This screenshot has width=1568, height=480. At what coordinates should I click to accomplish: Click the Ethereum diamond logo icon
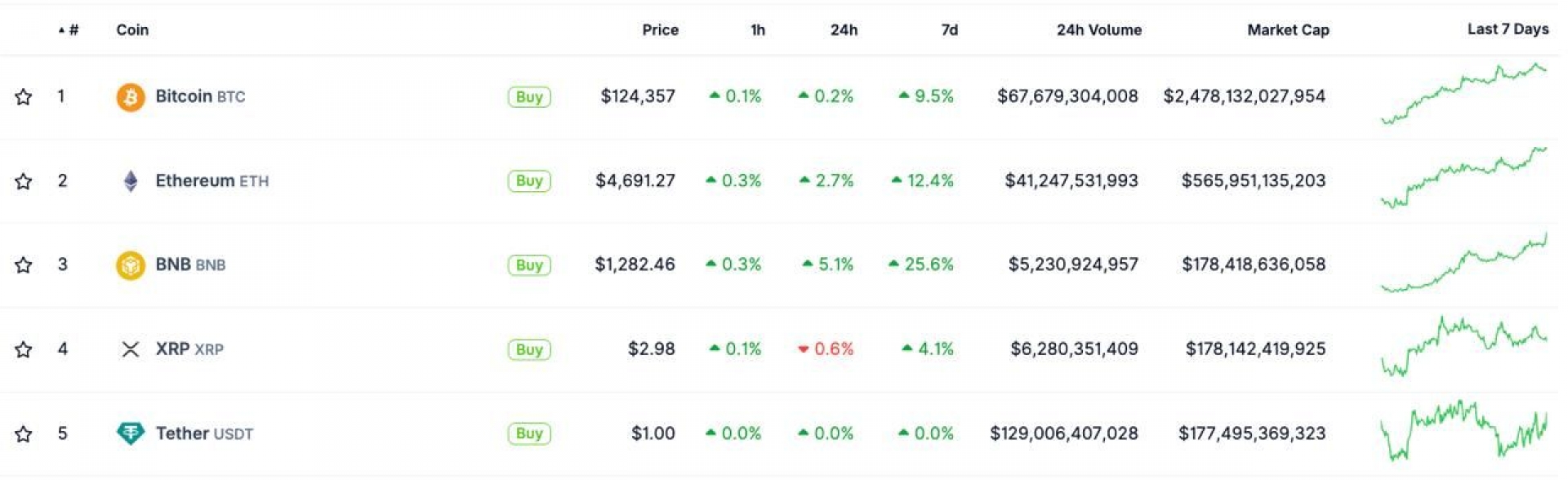(131, 181)
